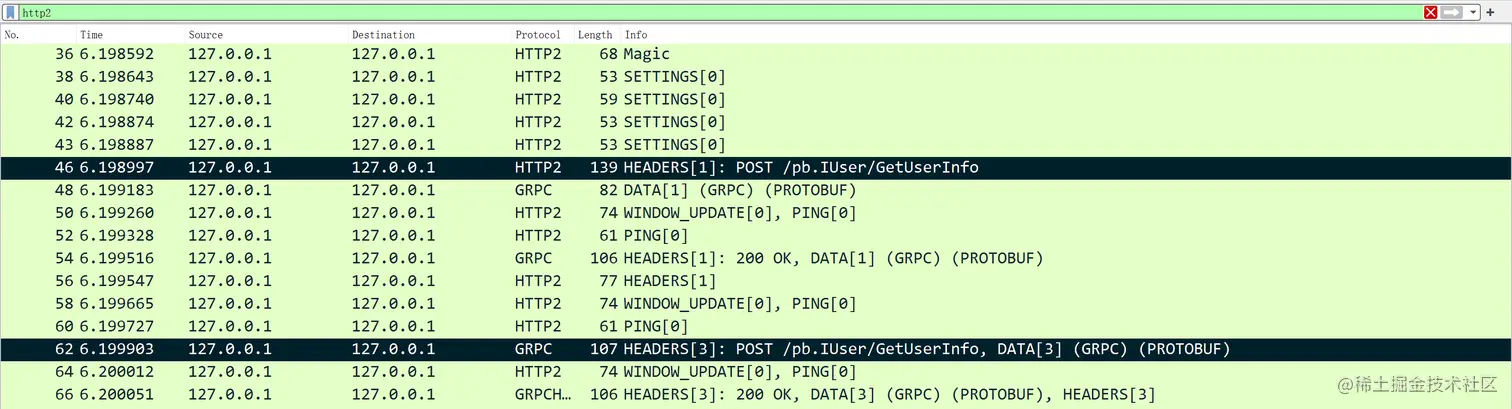Image resolution: width=1512 pixels, height=409 pixels.
Task: Click GRPC protocol cell of packet 48
Action: point(533,190)
